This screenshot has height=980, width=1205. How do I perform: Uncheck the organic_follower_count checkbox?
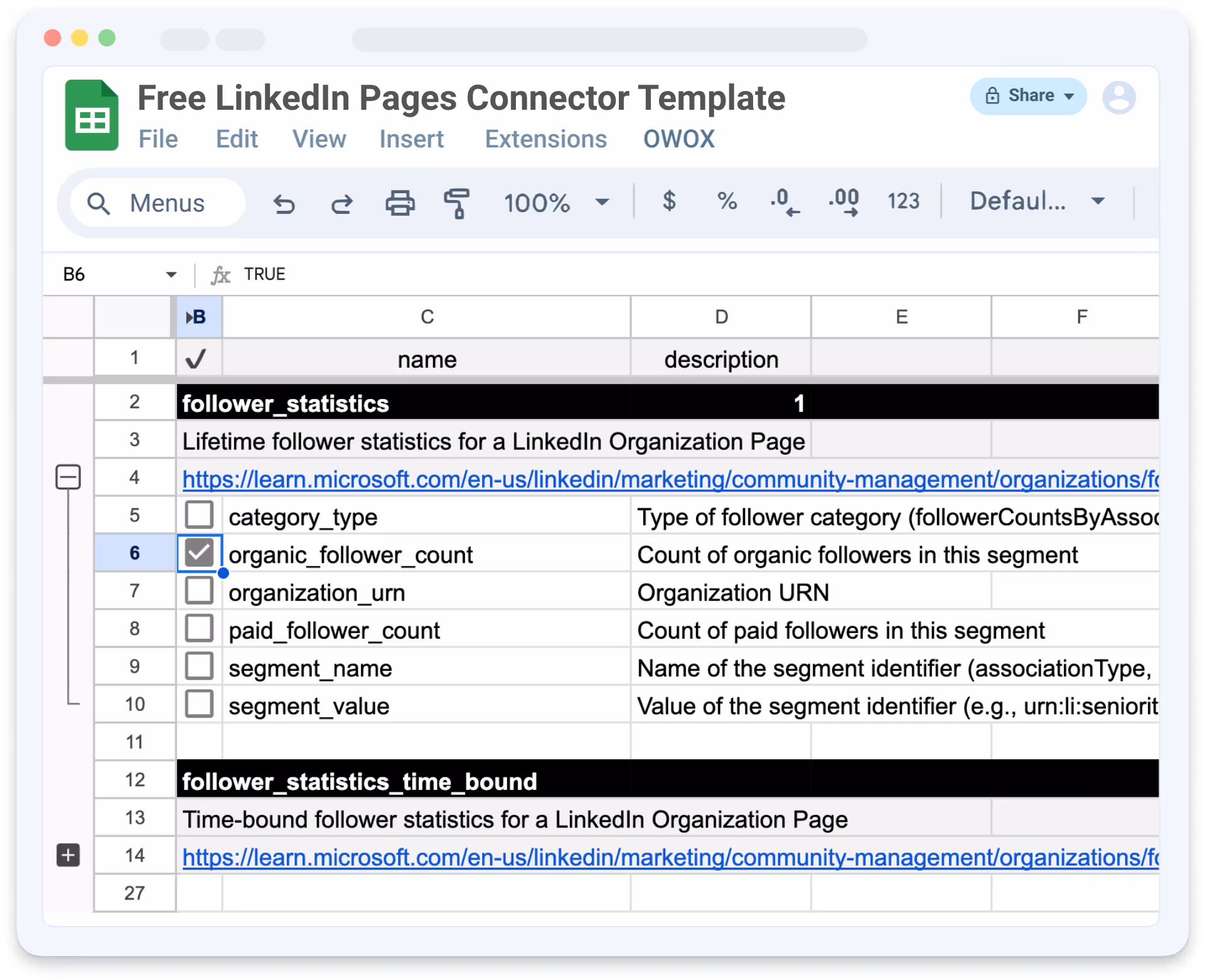pyautogui.click(x=199, y=553)
